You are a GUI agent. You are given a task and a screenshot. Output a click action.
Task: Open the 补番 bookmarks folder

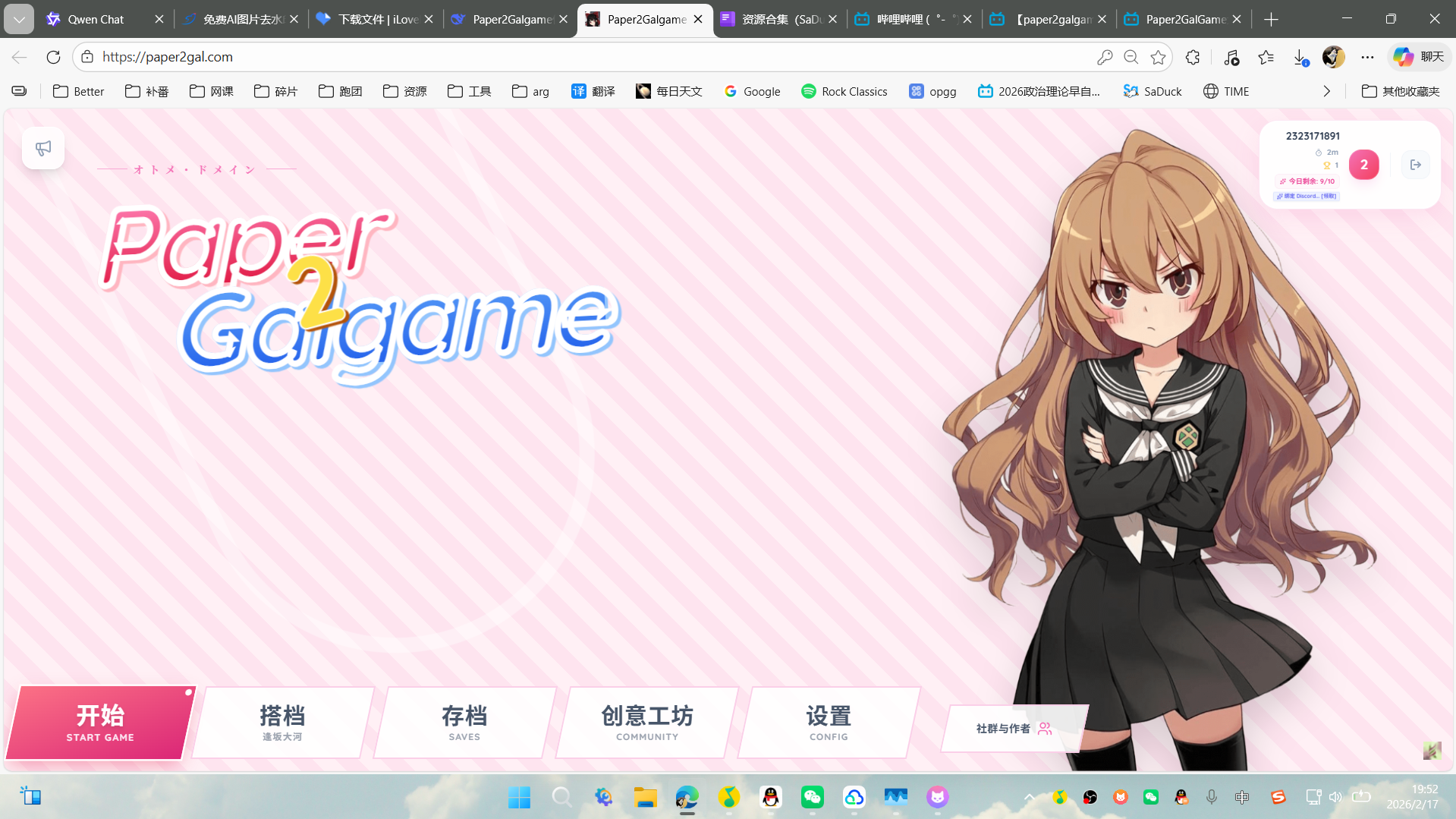(x=147, y=91)
